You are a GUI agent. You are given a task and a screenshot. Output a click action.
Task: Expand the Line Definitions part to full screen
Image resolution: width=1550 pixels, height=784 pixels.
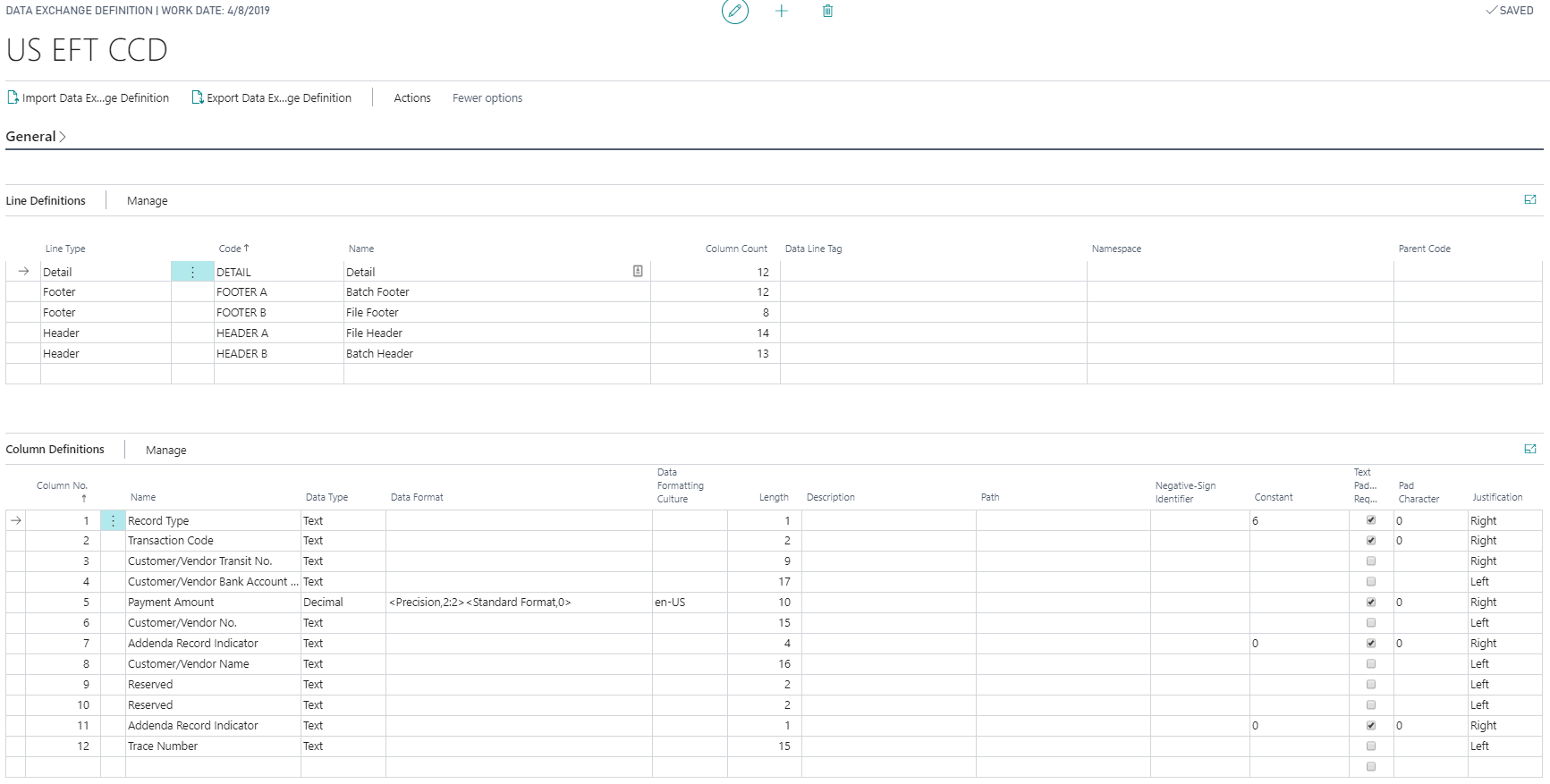tap(1530, 200)
